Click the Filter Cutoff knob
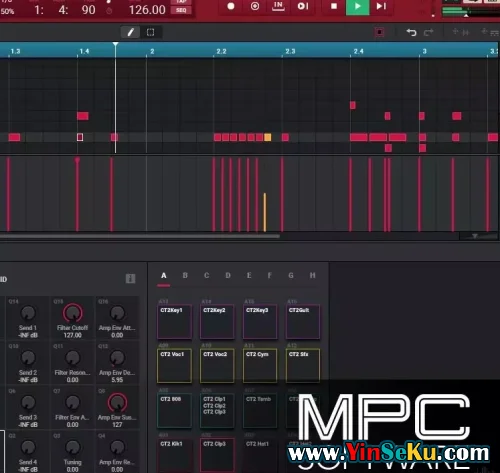 click(72, 313)
